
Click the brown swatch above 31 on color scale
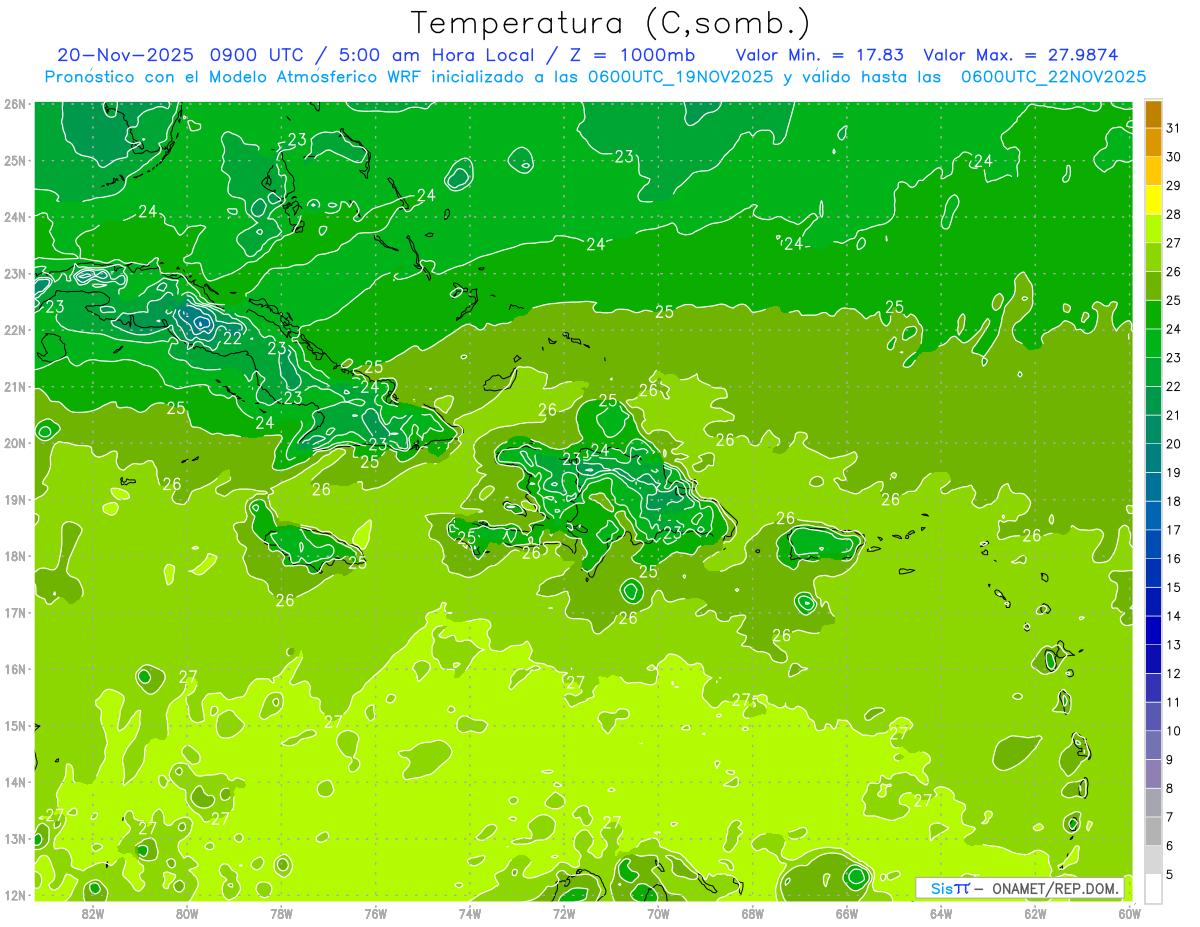pyautogui.click(x=1153, y=113)
